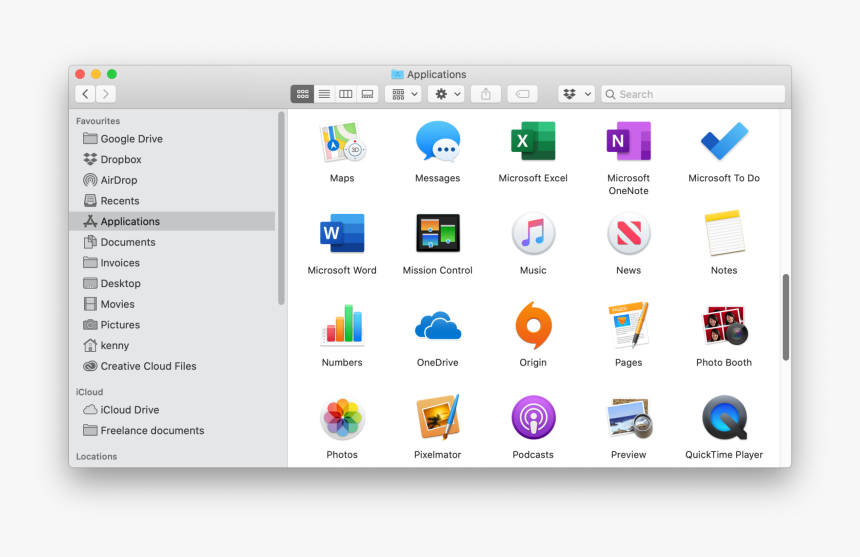Select the Podcasts app icon
The width and height of the screenshot is (860, 557).
point(533,418)
